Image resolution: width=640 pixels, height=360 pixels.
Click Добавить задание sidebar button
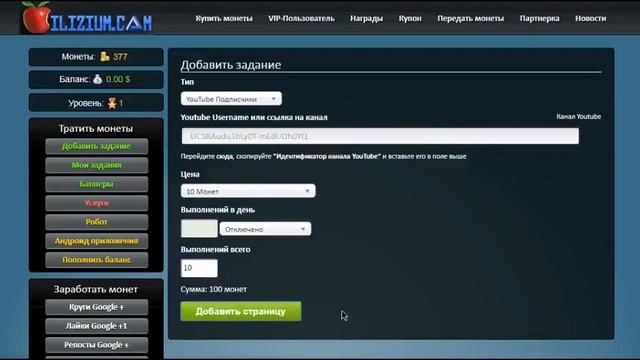[x=97, y=146]
